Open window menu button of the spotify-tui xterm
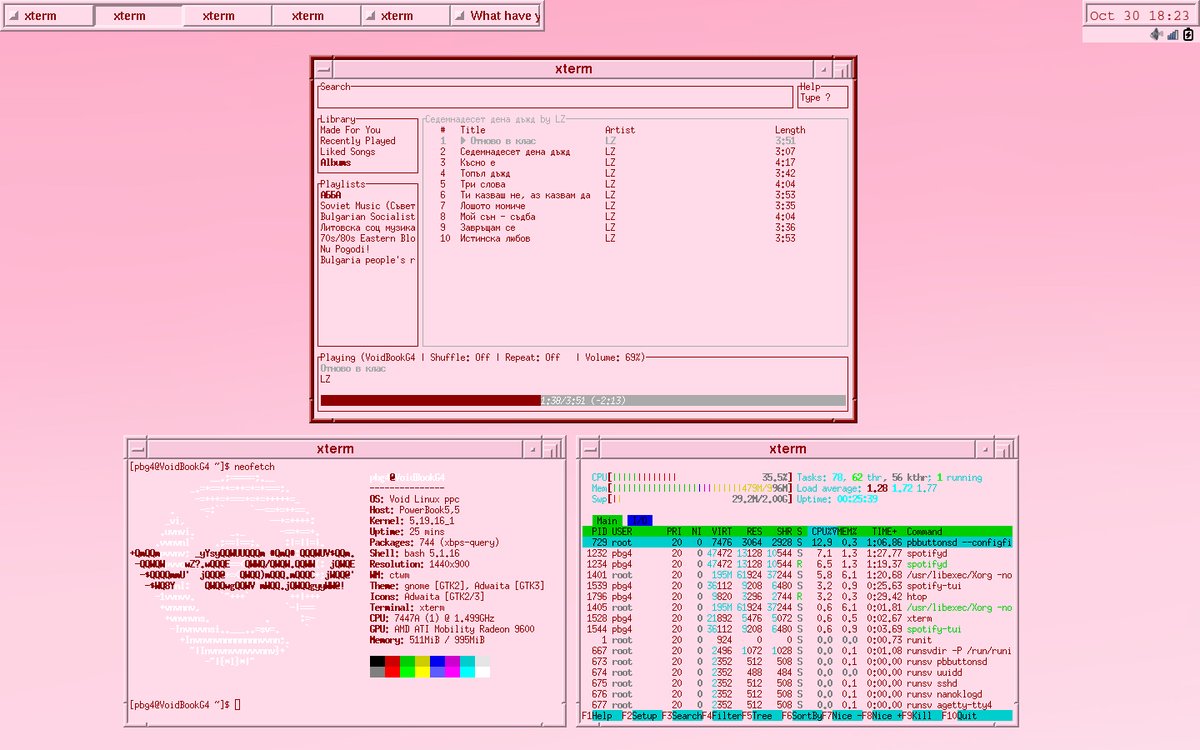The height and width of the screenshot is (750, 1200). click(323, 69)
